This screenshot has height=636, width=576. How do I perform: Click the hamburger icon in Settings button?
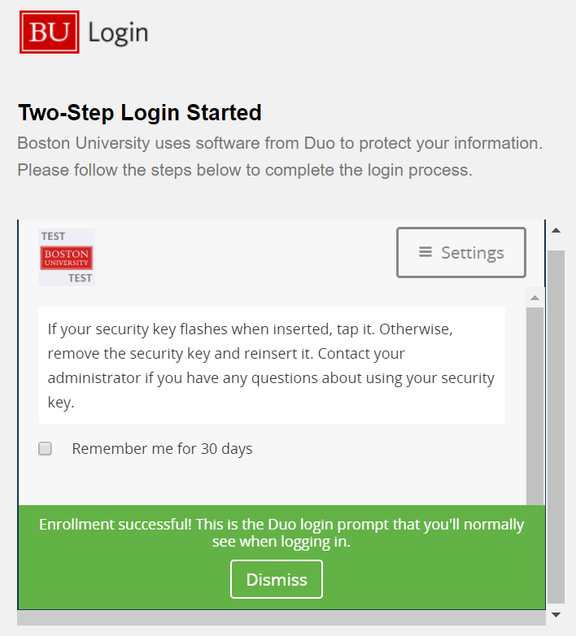425,252
